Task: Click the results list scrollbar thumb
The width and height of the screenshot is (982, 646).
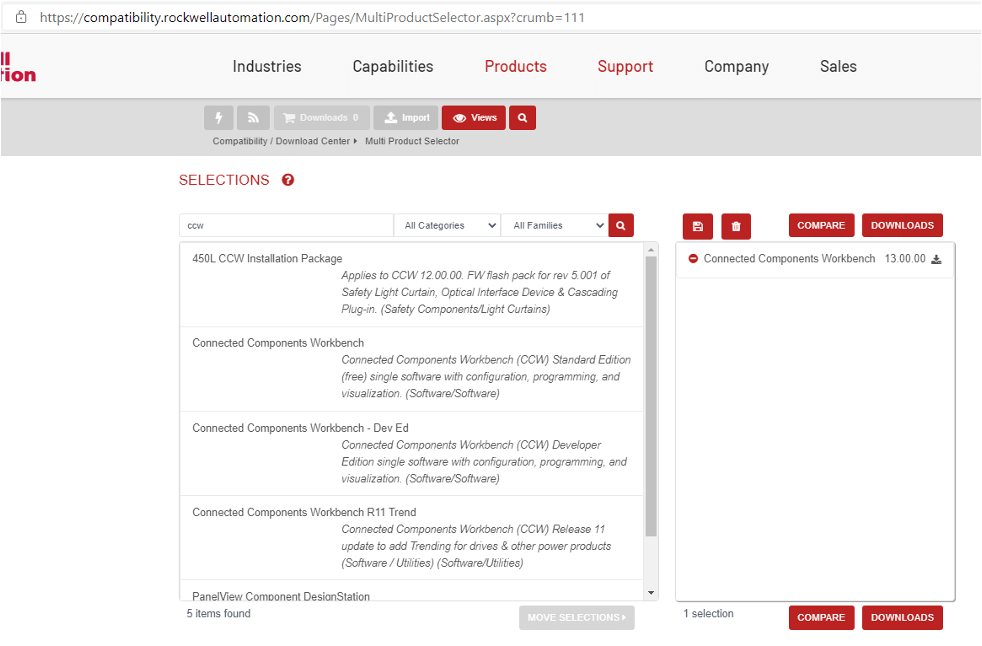Action: (651, 397)
